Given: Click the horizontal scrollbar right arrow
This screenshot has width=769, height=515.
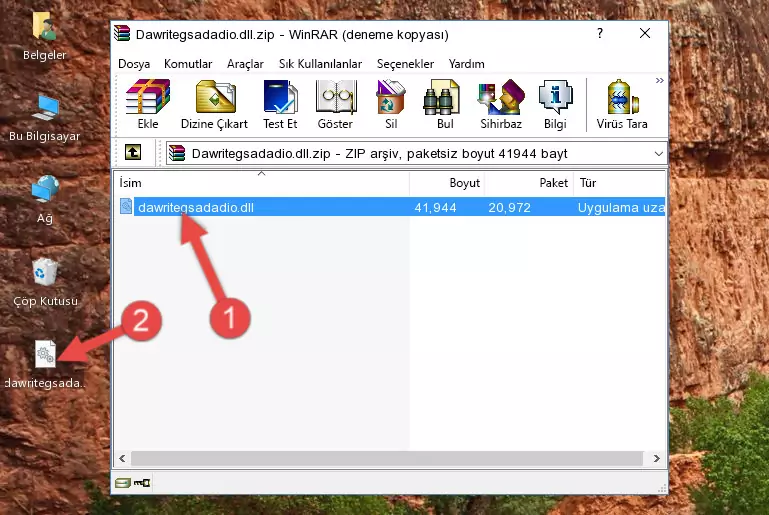Looking at the screenshot, I should (657, 459).
